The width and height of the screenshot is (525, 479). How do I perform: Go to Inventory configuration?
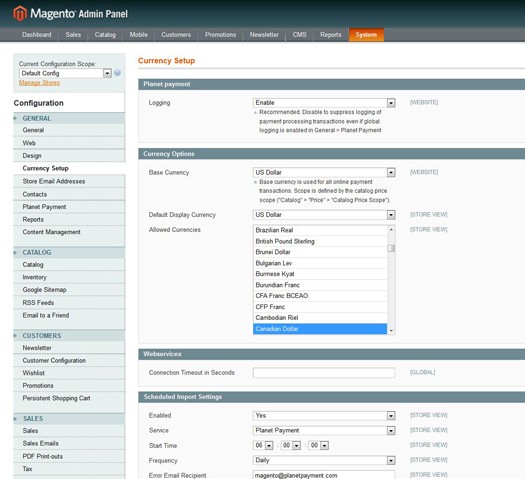69,277
